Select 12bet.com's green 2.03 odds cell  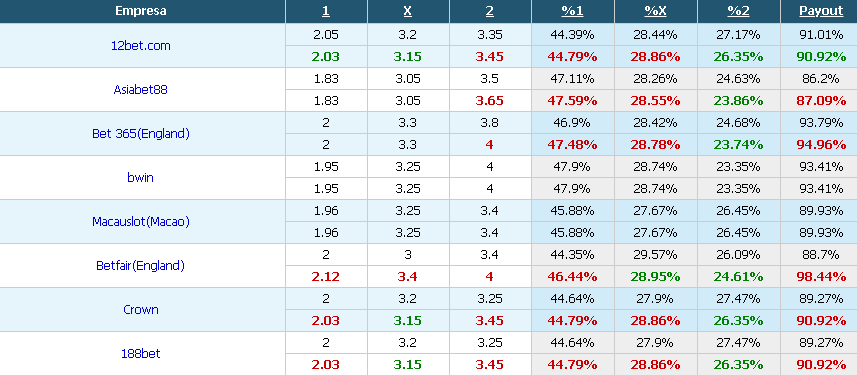[x=326, y=57]
